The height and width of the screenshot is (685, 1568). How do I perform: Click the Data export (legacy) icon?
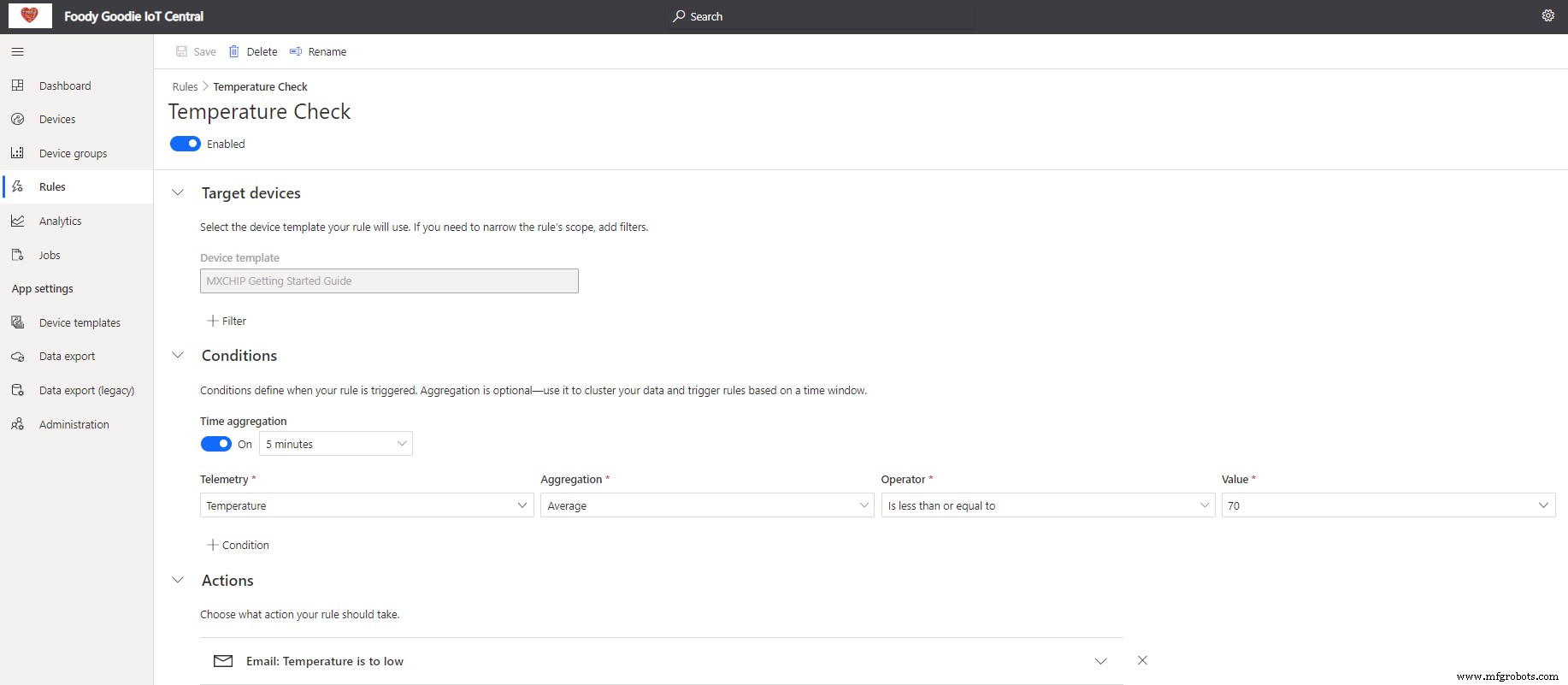pos(17,390)
